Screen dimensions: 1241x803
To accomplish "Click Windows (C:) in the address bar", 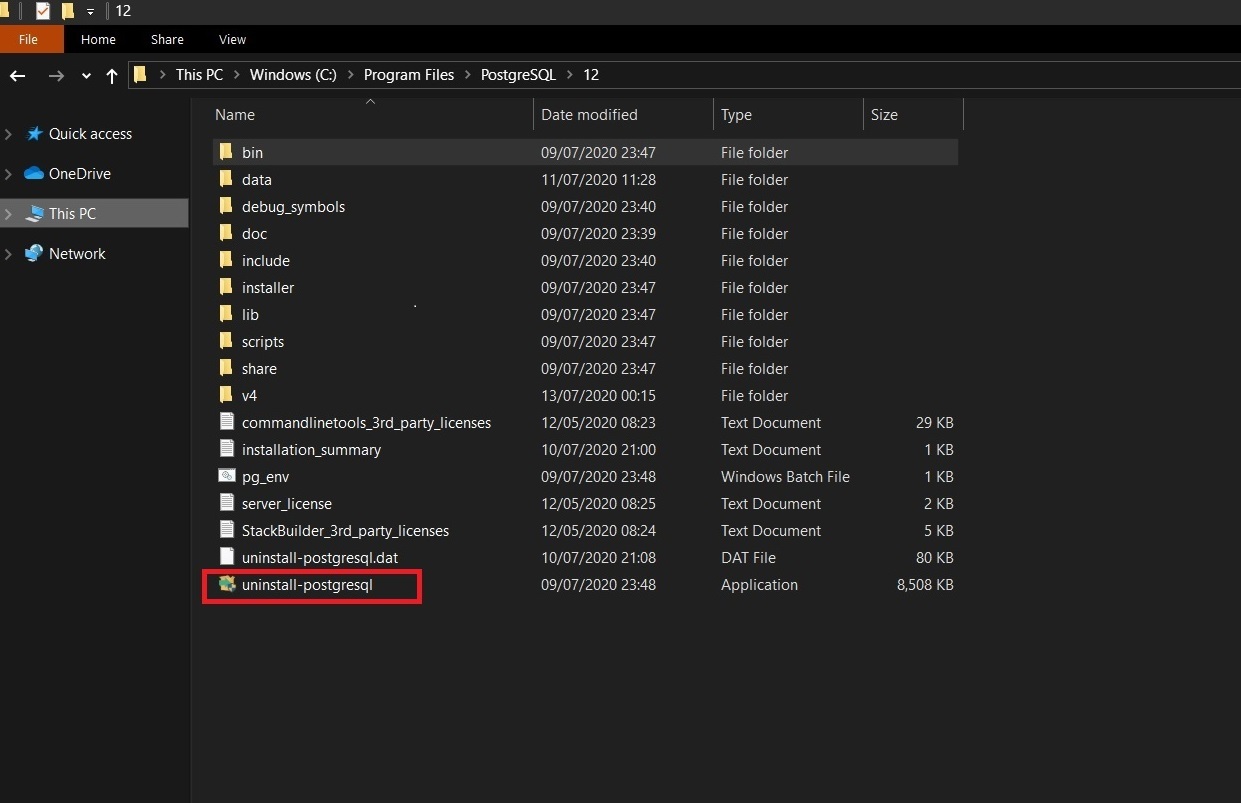I will pyautogui.click(x=292, y=74).
